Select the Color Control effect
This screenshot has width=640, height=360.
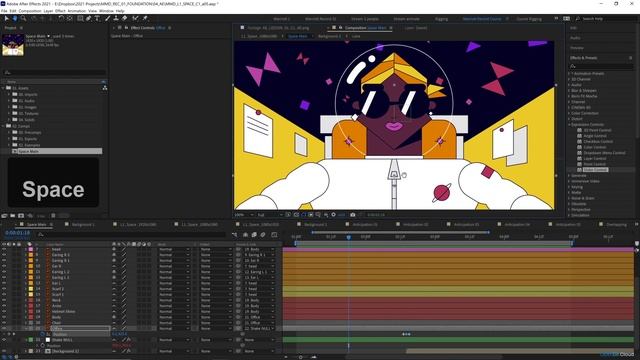pyautogui.click(x=595, y=147)
